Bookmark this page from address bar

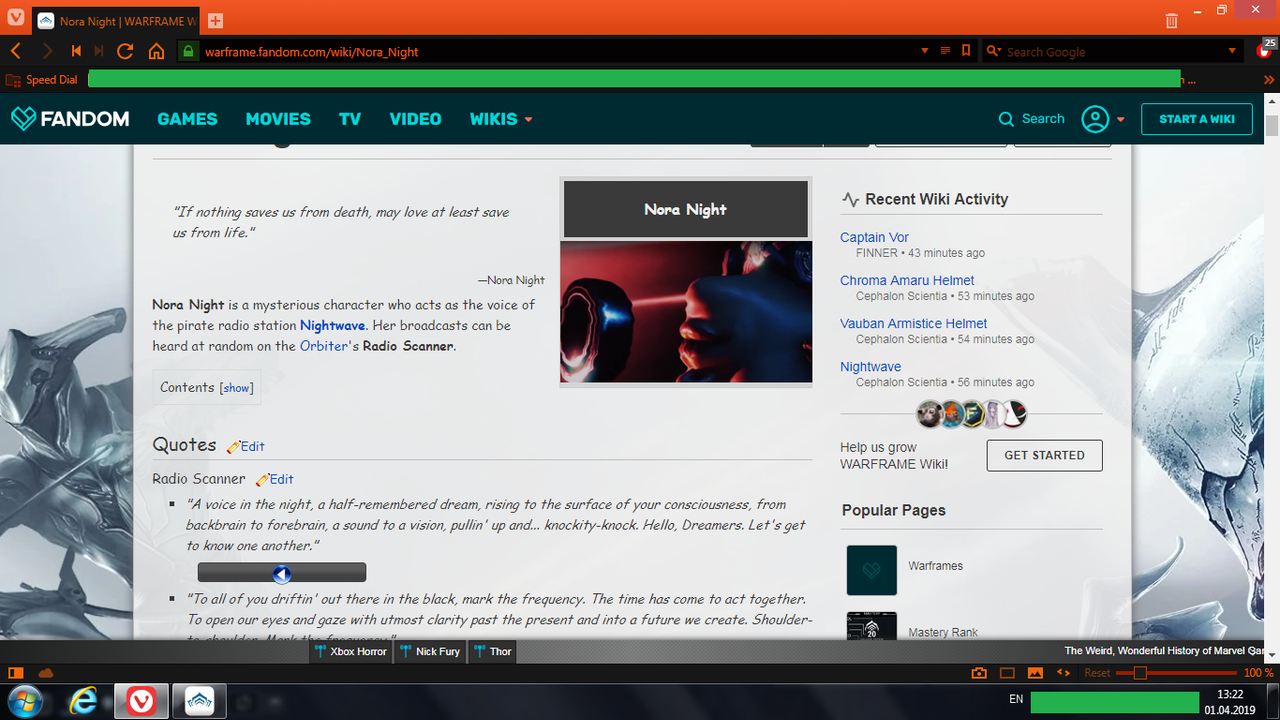click(966, 51)
